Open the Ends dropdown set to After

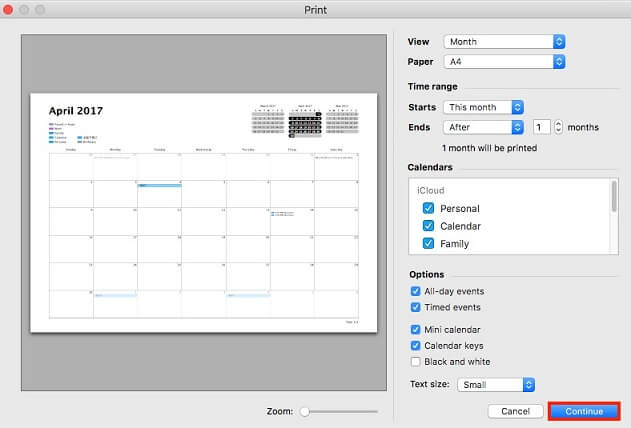click(485, 127)
